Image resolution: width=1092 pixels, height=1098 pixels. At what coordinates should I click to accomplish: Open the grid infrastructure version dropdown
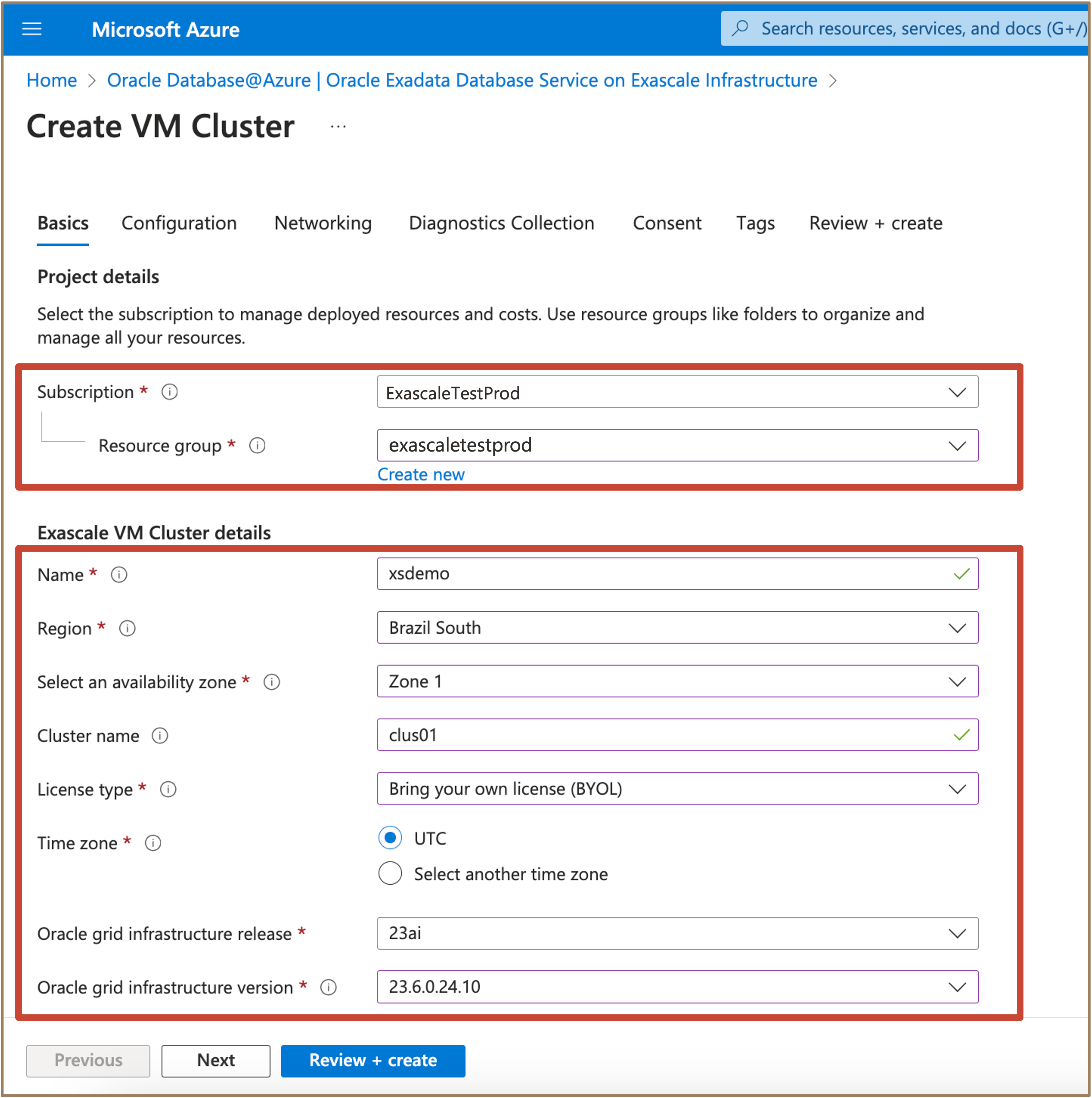tap(677, 987)
